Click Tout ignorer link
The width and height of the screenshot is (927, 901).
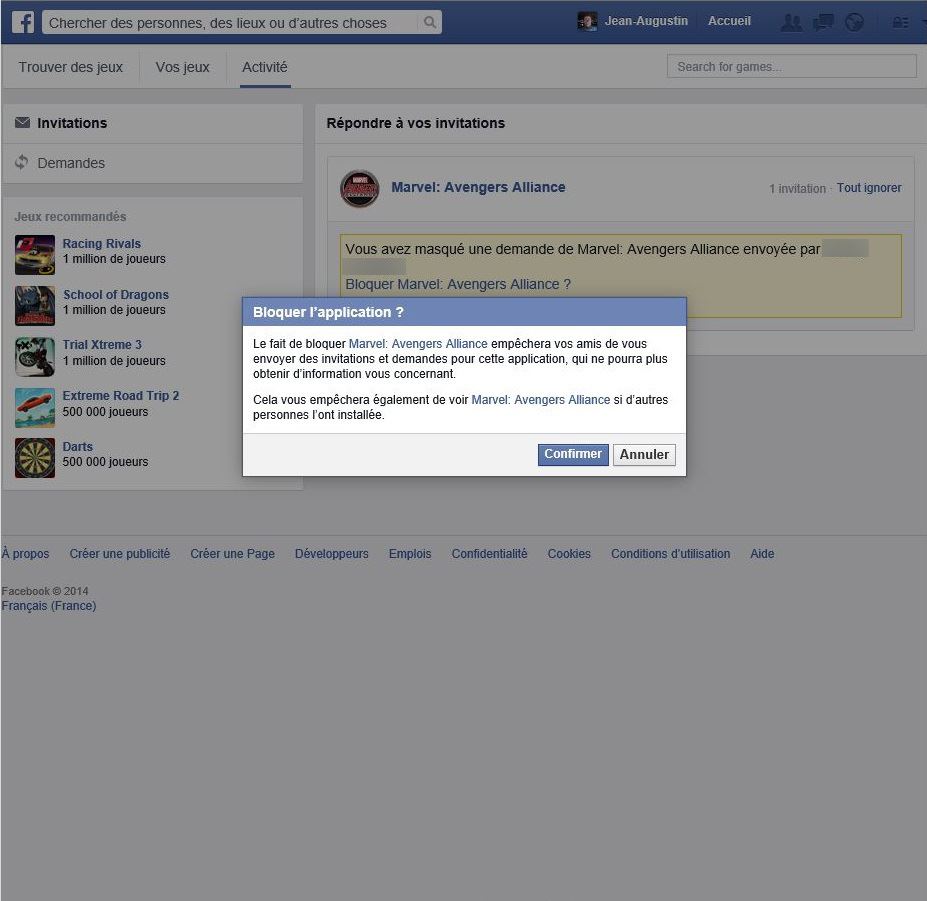[868, 188]
